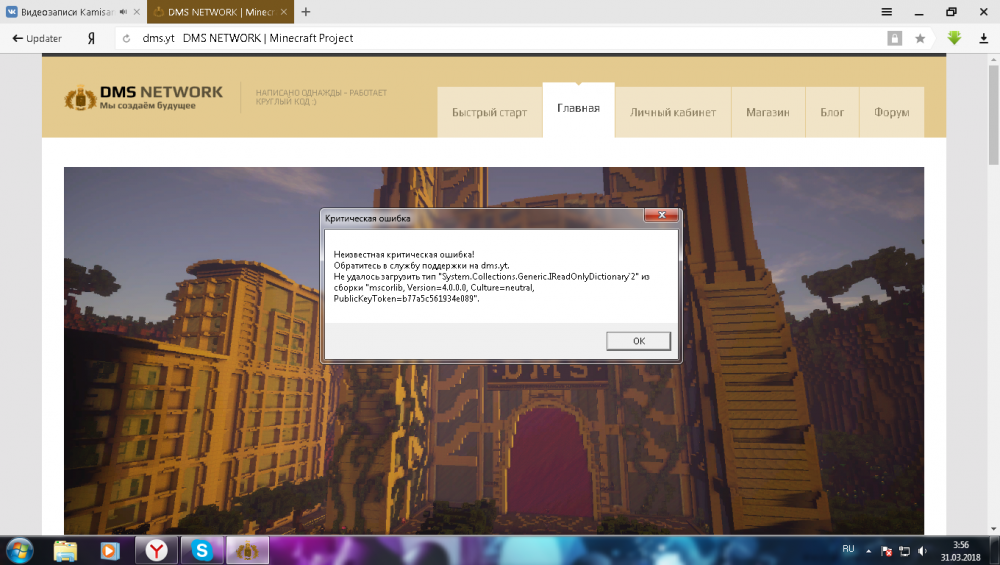
Task: Open the Личный кабинет tab
Action: coord(673,112)
